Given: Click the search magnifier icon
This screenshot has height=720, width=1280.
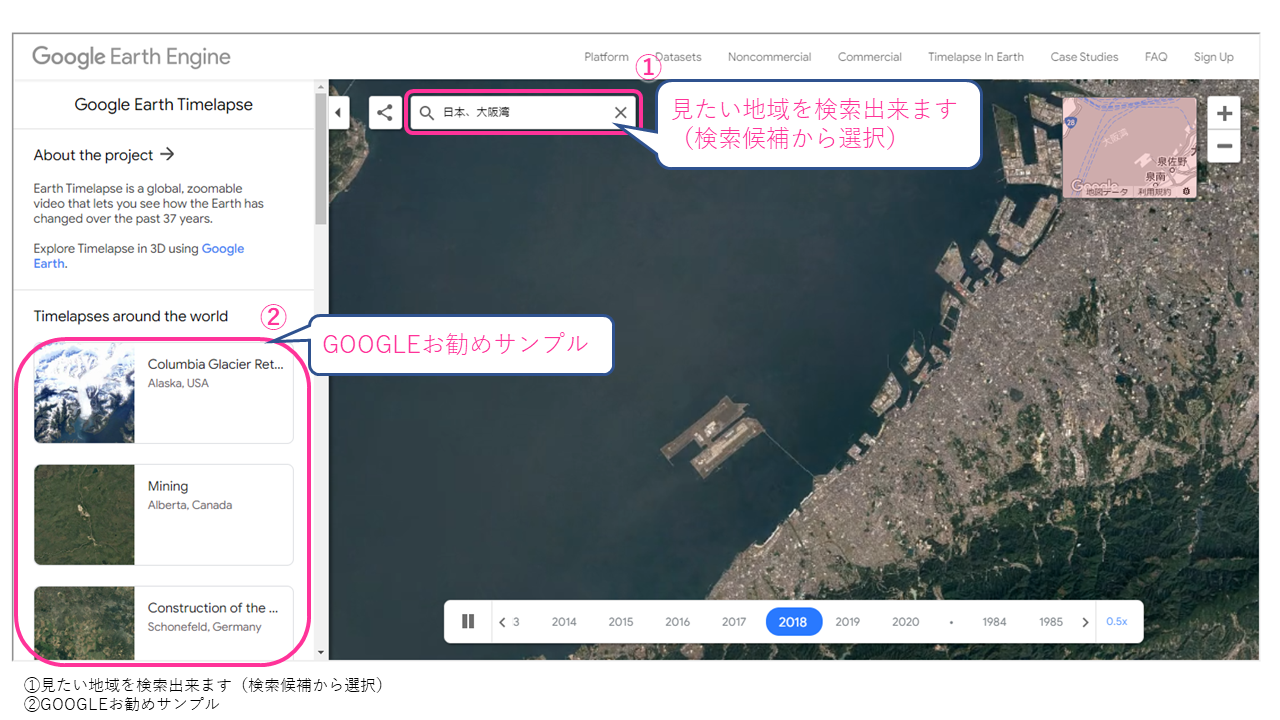Looking at the screenshot, I should [x=427, y=113].
